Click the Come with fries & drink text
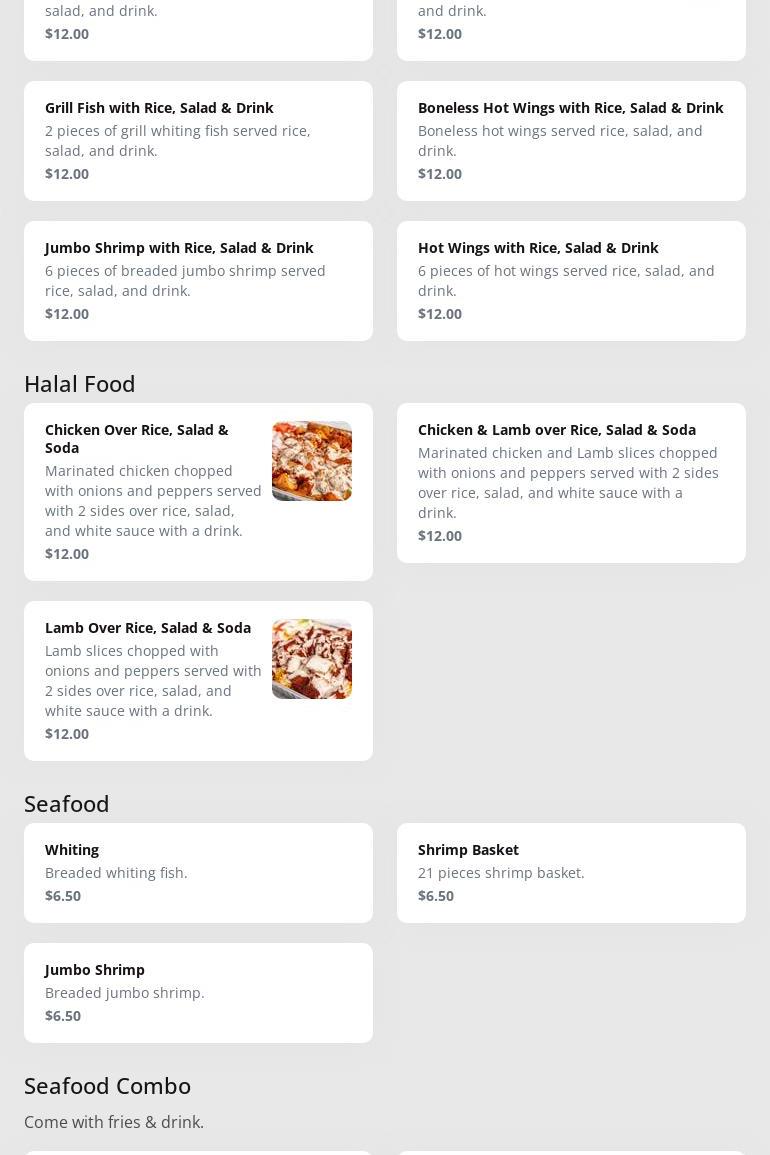 [x=114, y=1122]
